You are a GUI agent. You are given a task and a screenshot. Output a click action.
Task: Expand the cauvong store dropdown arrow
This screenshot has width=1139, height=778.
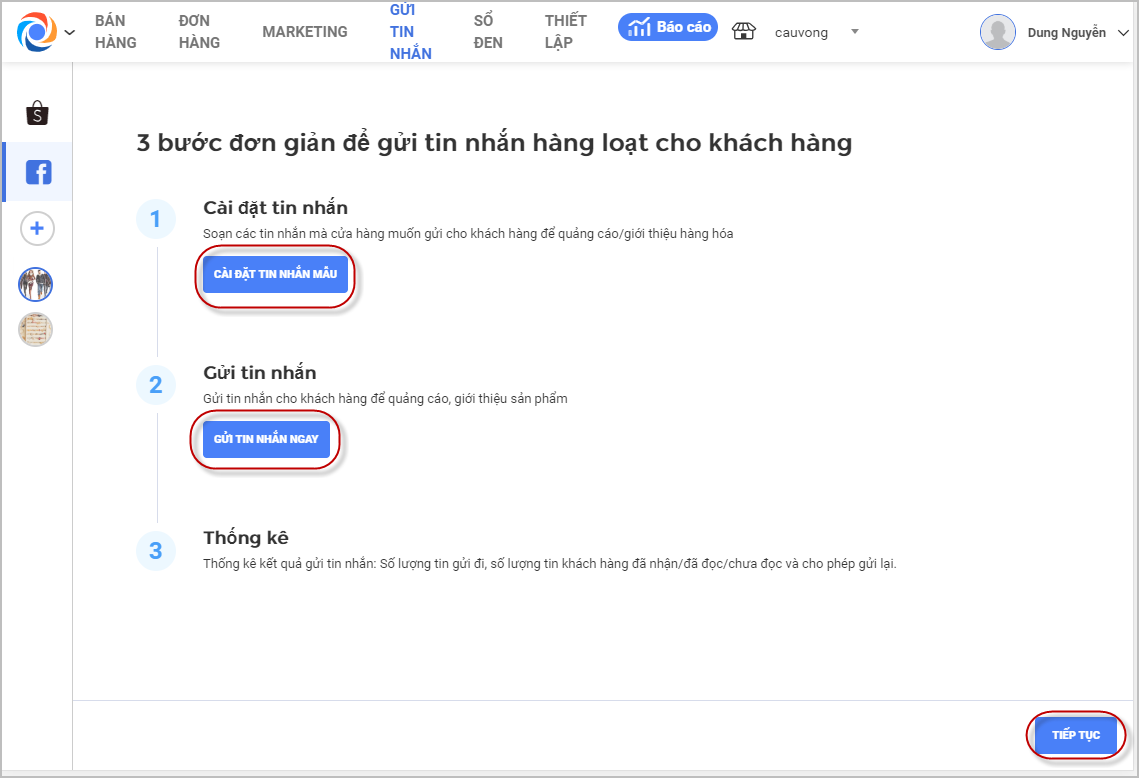(855, 31)
